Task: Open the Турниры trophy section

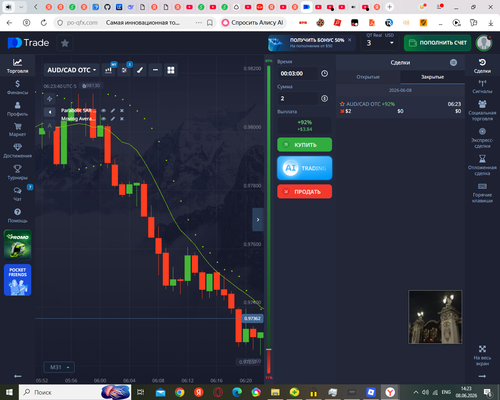Action: [x=17, y=172]
